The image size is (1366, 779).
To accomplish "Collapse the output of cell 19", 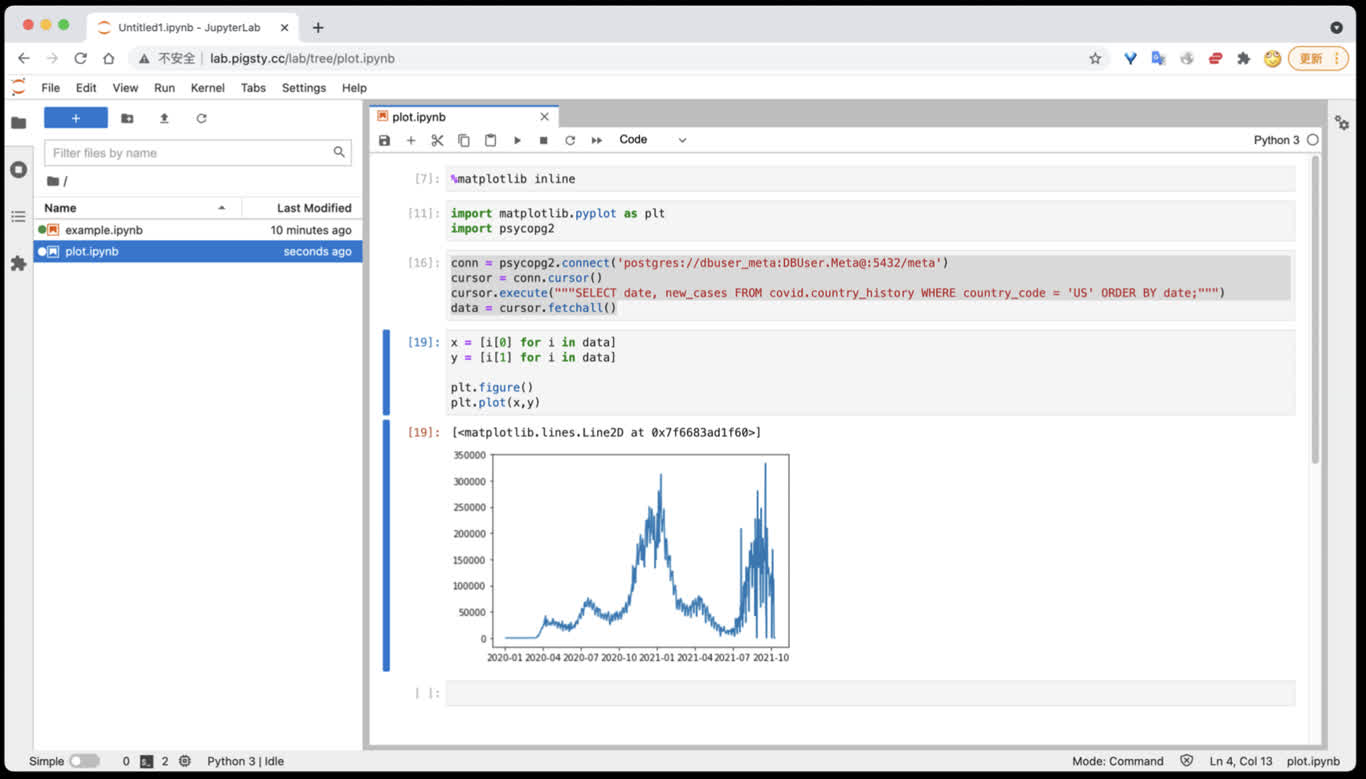I will coord(386,545).
